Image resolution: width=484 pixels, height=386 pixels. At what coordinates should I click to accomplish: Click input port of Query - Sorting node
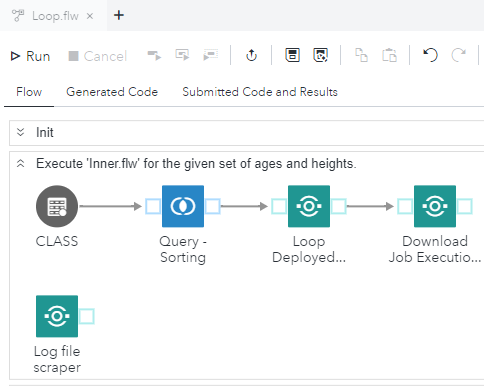click(153, 206)
